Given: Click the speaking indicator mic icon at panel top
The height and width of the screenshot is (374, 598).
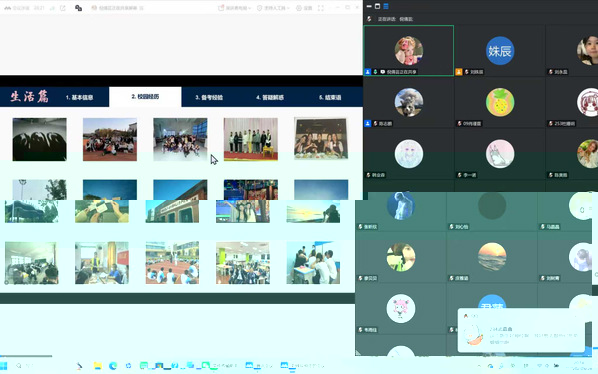Looking at the screenshot, I should coord(369,19).
